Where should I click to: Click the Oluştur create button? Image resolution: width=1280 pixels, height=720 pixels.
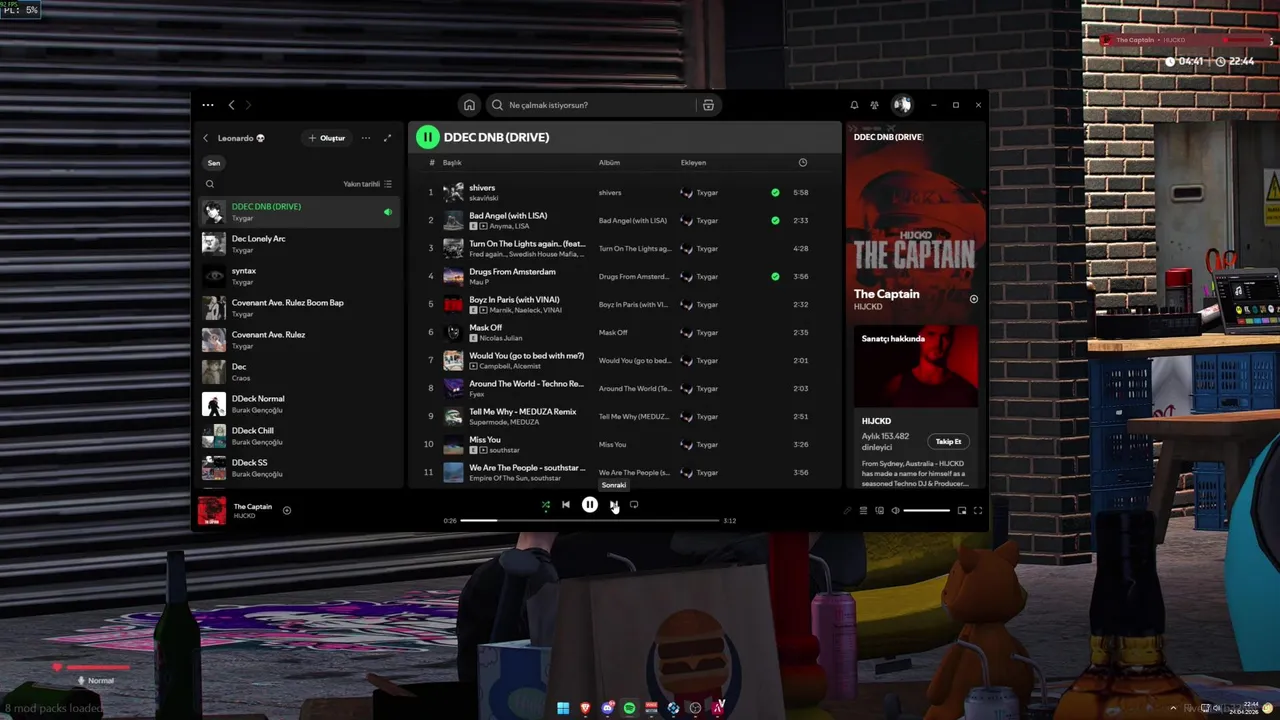[x=326, y=138]
